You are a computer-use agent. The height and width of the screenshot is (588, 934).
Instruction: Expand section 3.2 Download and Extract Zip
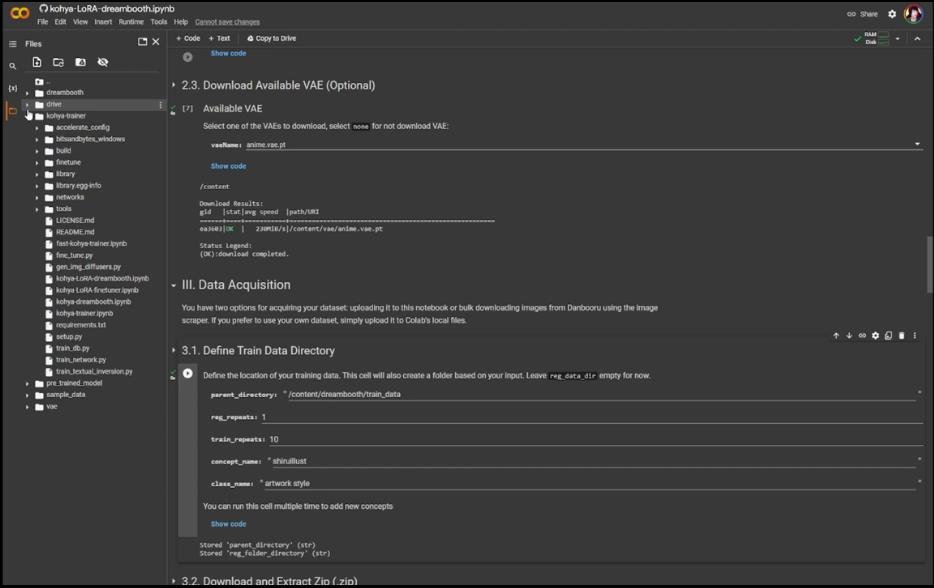tap(174, 580)
